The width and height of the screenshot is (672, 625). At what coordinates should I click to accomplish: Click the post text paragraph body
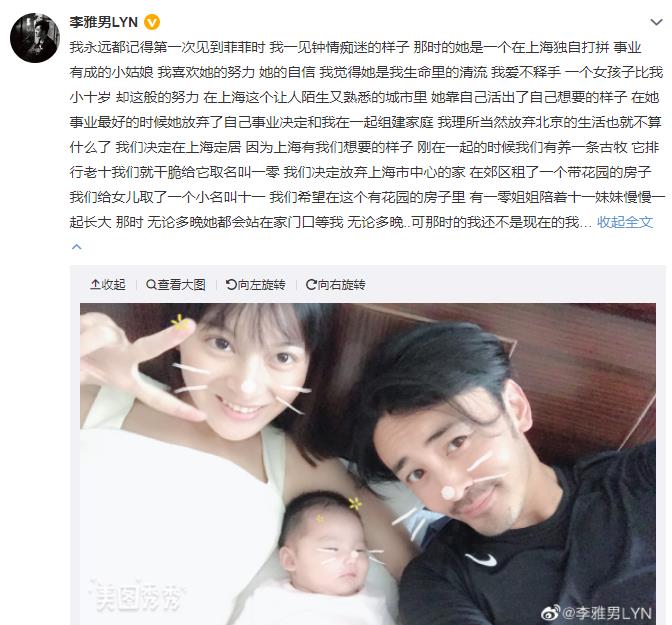coord(366,134)
